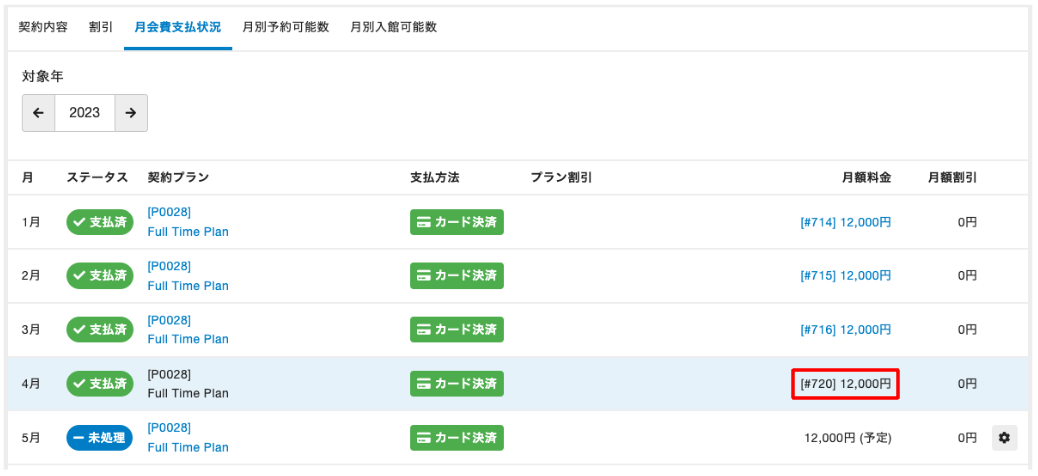The image size is (1038, 476).
Task: Open the 月別入館可能数 tab
Action: (393, 27)
